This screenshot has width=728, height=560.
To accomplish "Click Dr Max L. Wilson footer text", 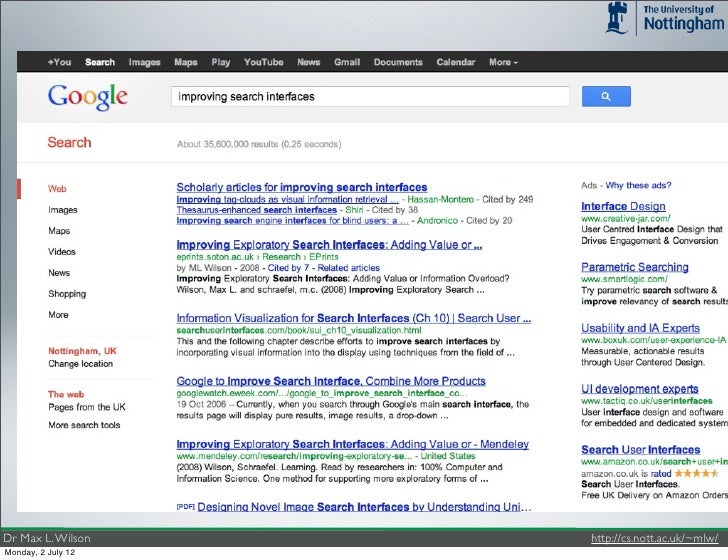I will click(46, 538).
